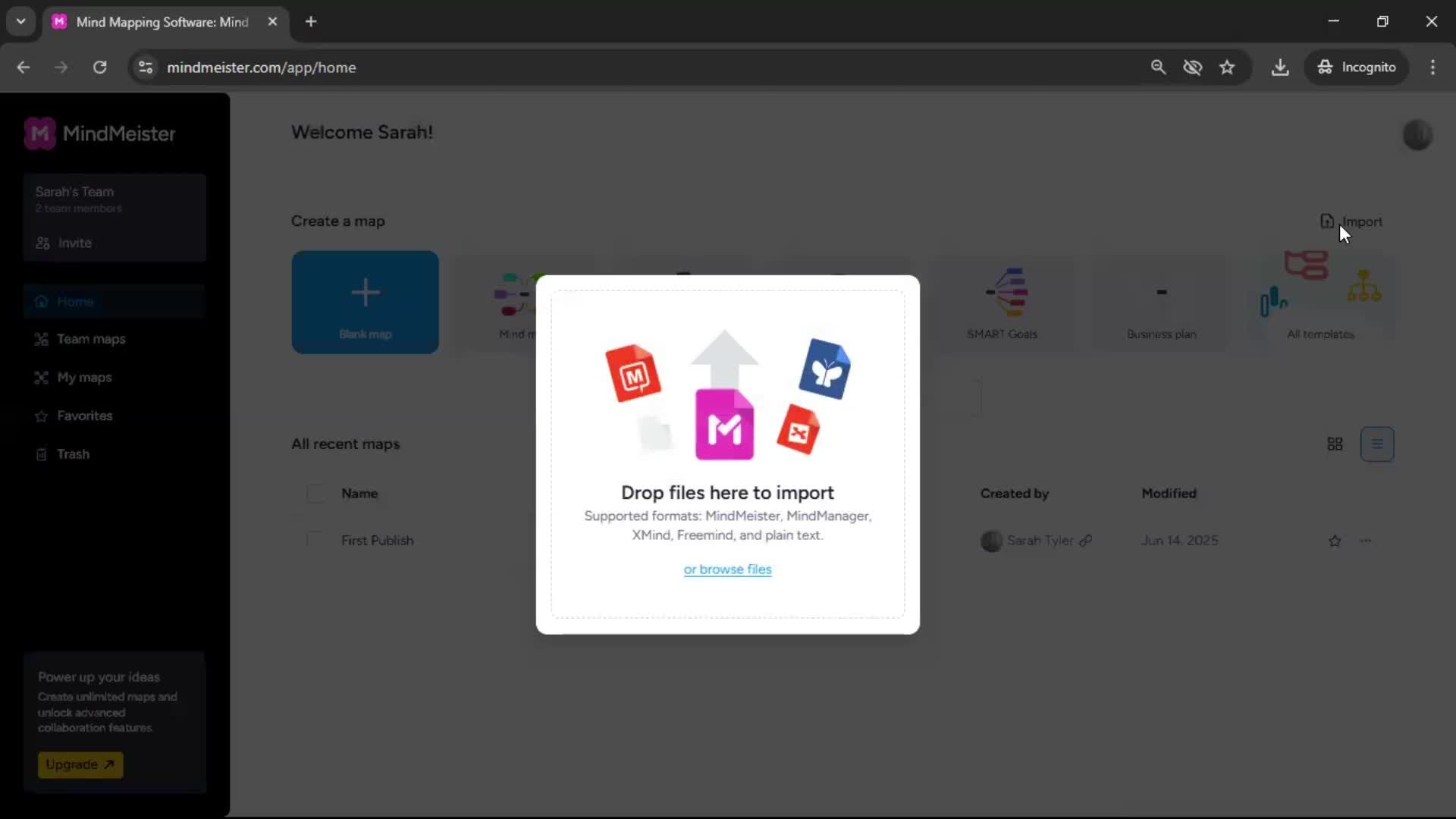The height and width of the screenshot is (819, 1456).
Task: Click the Sarah Tyler creator avatar
Action: [991, 541]
